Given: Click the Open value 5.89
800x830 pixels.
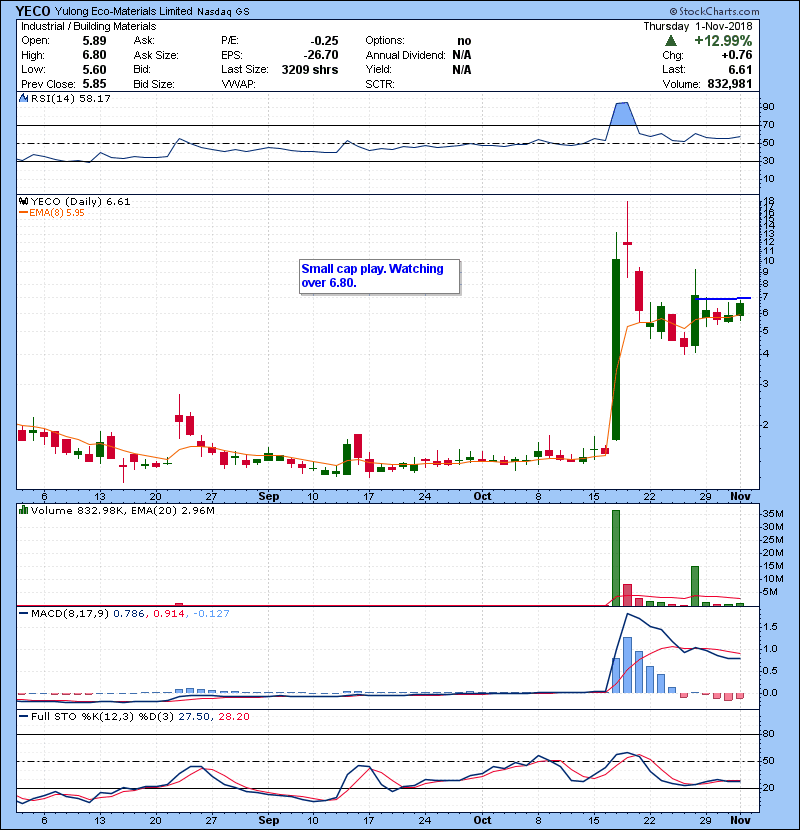Looking at the screenshot, I should 94,41.
